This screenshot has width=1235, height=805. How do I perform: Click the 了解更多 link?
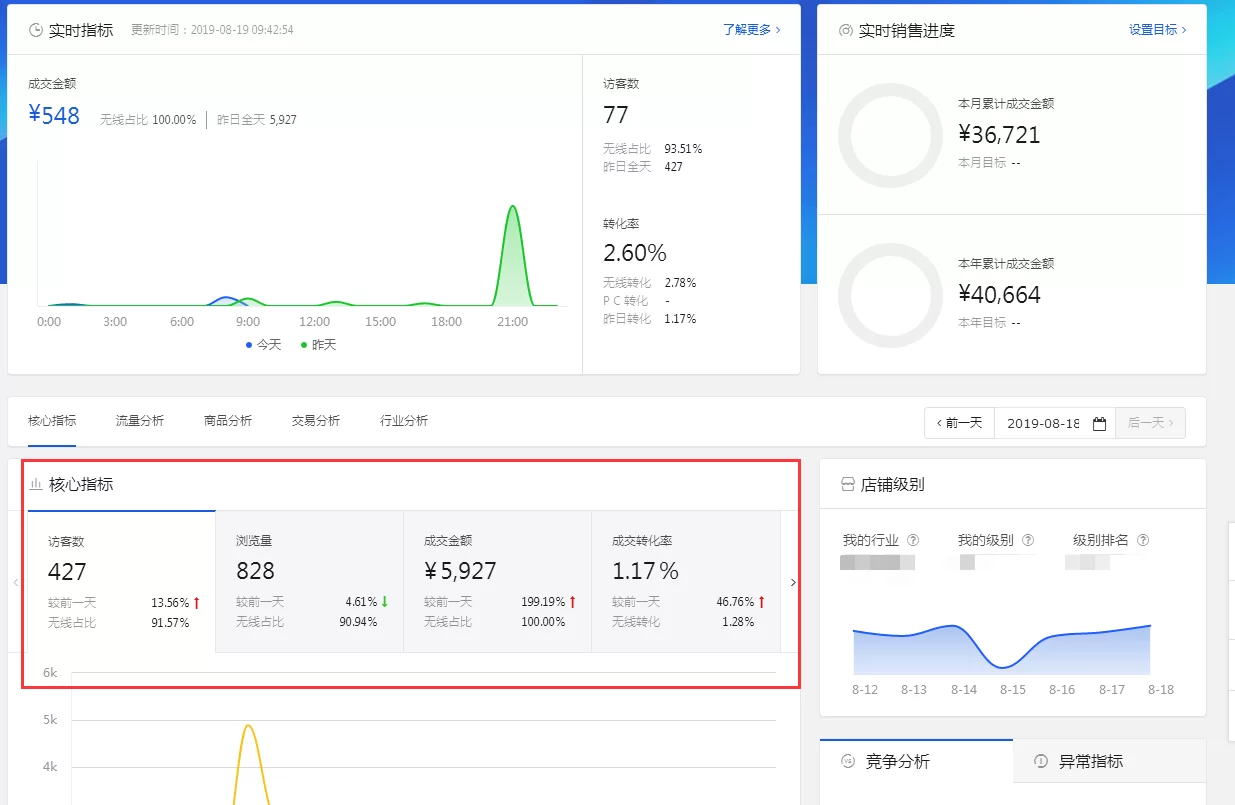point(751,30)
